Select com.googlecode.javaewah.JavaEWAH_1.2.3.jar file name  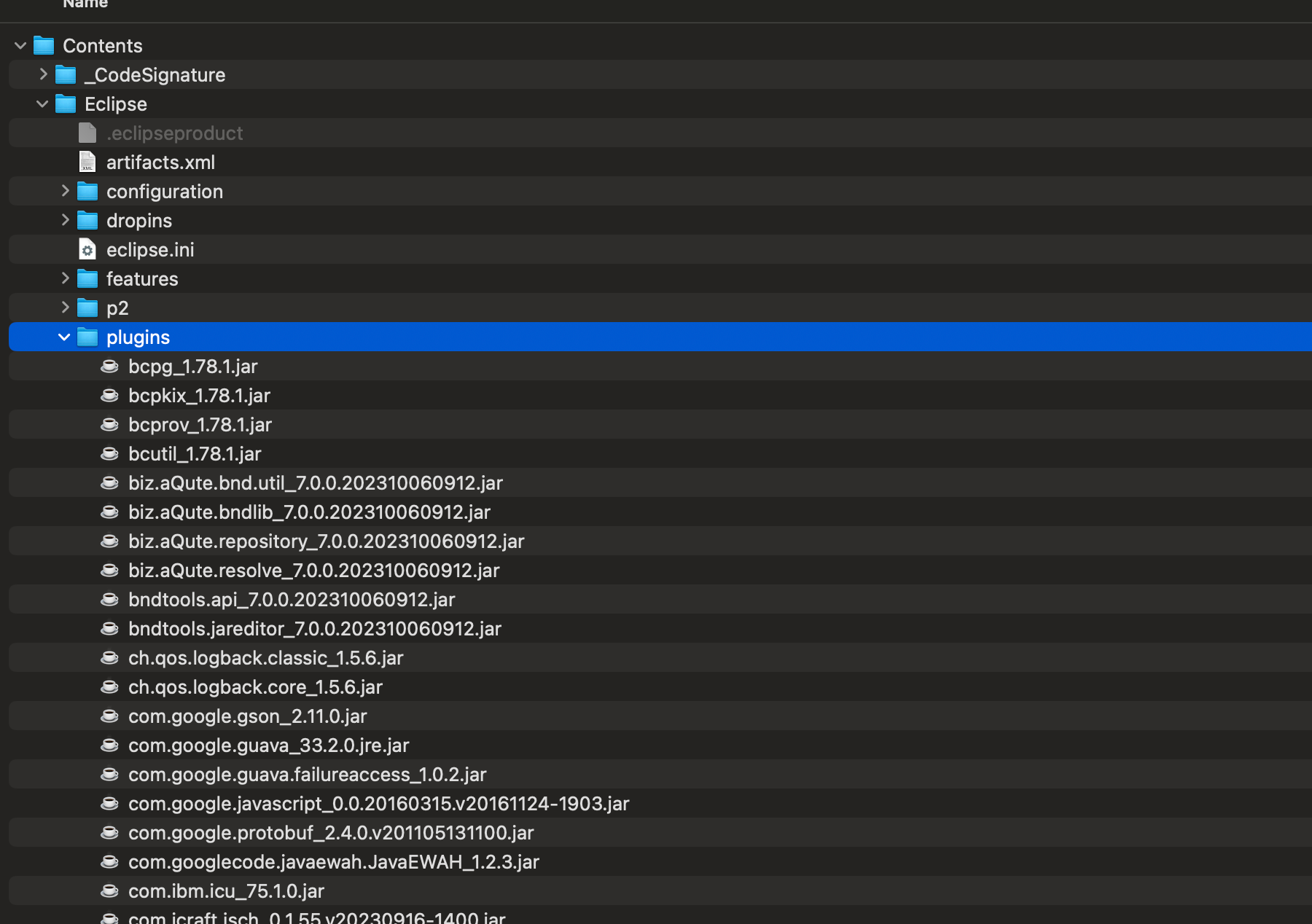[x=334, y=862]
